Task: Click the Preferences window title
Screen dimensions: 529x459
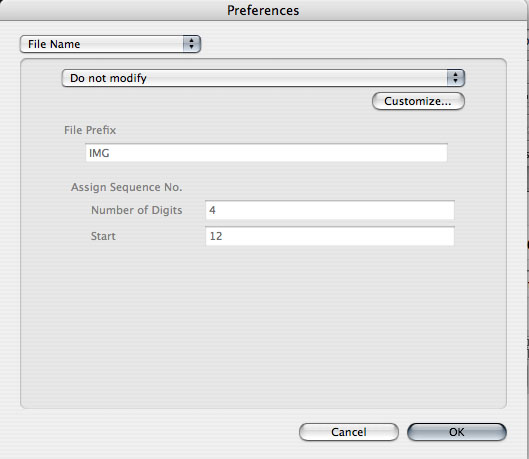Action: pos(263,10)
